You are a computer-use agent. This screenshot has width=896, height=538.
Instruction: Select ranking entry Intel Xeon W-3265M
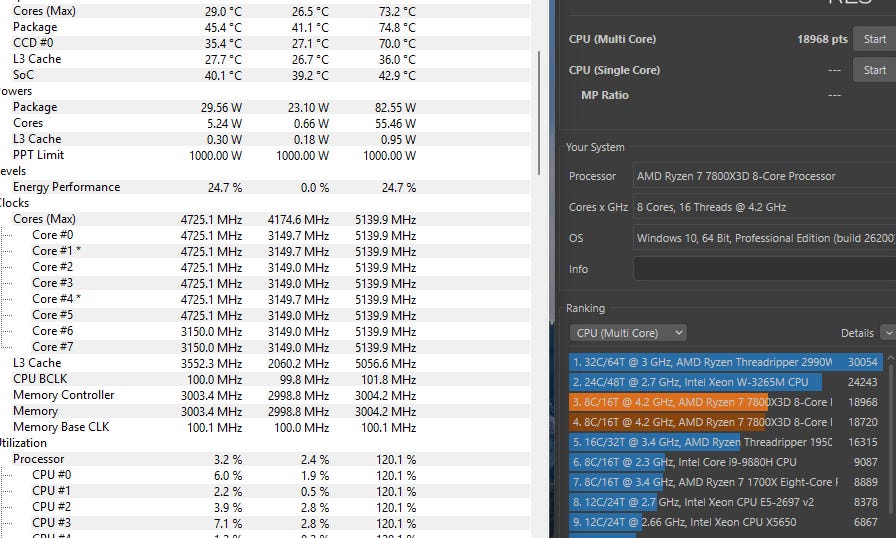coord(726,382)
